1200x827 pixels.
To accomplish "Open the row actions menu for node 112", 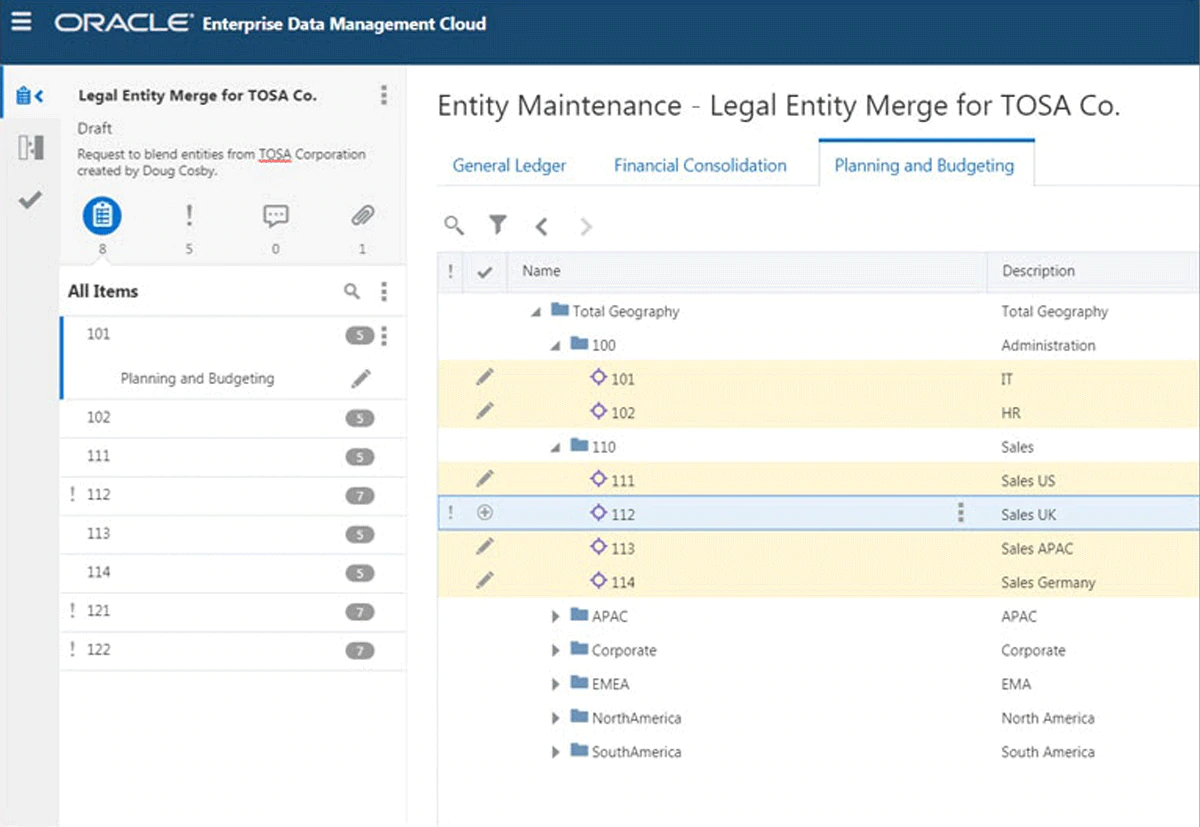I will tap(961, 513).
